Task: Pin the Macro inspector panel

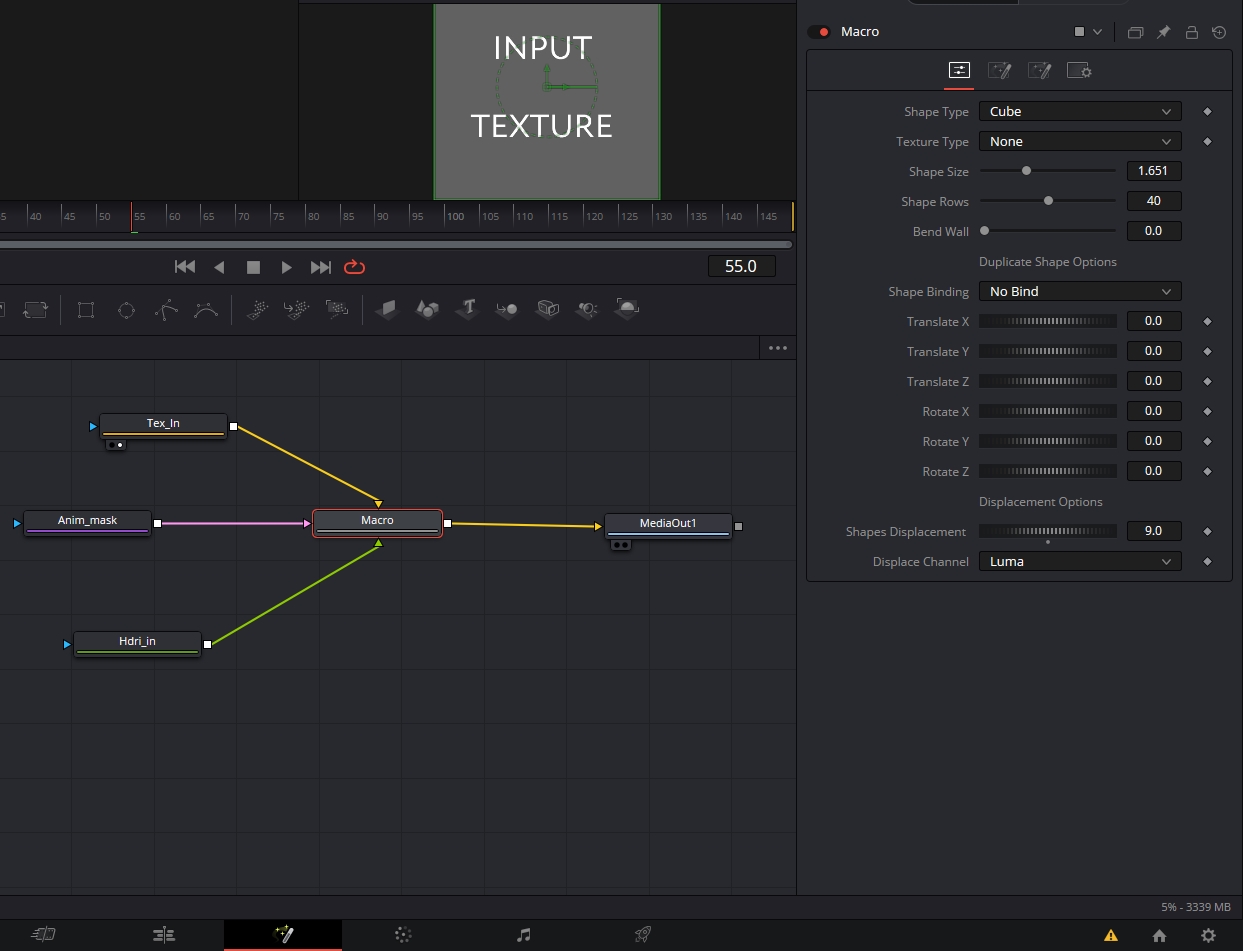Action: tap(1163, 32)
